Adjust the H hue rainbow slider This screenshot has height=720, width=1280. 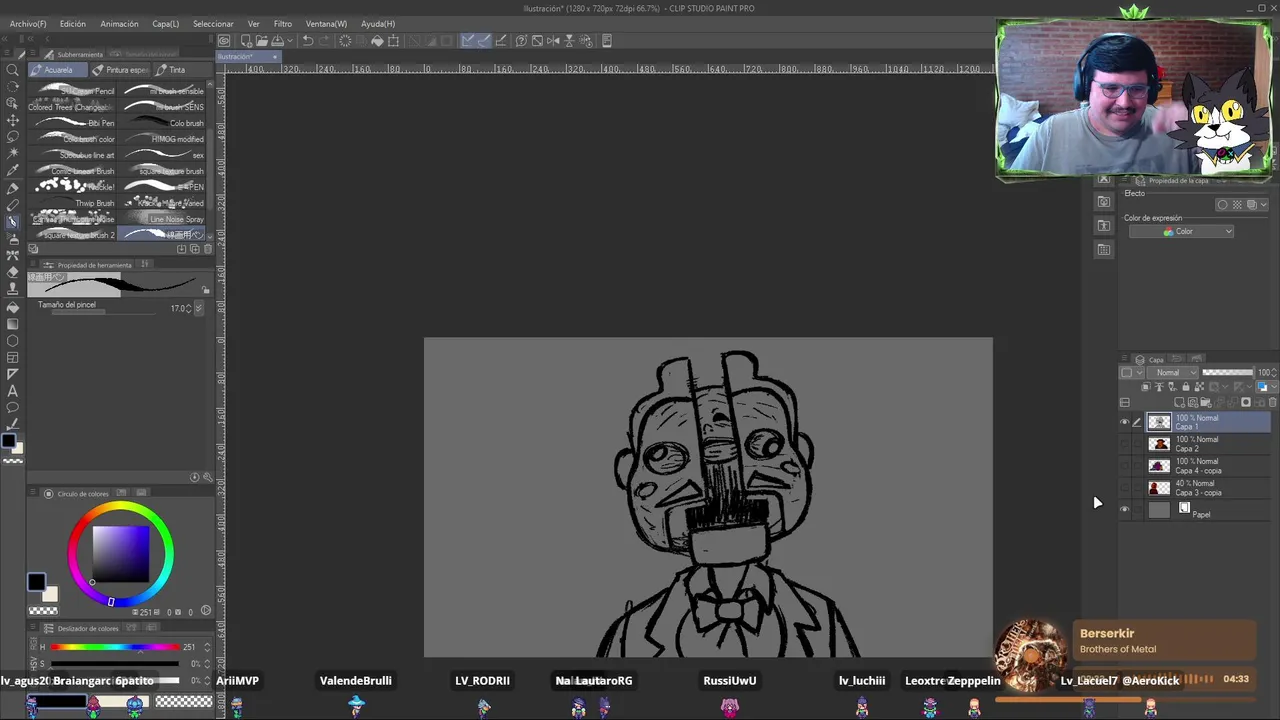point(115,647)
